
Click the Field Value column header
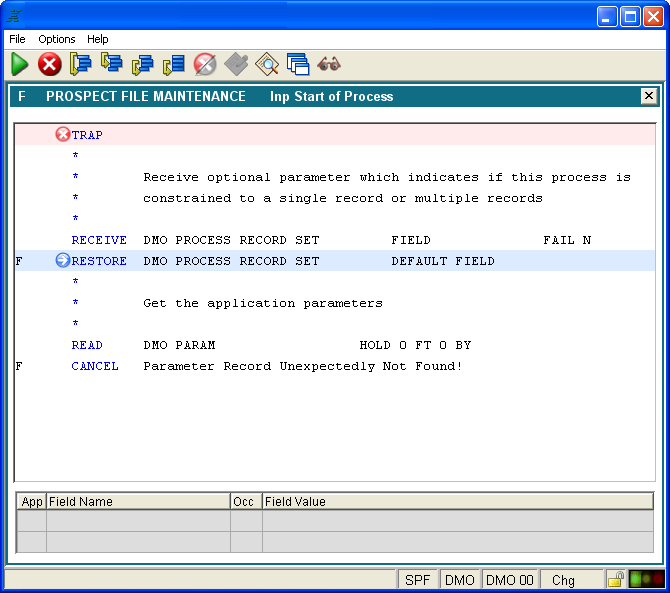click(458, 501)
